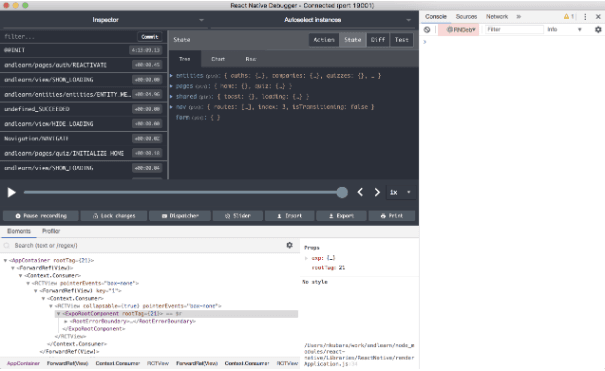
Task: Open React DevTools settings gear
Action: click(289, 245)
